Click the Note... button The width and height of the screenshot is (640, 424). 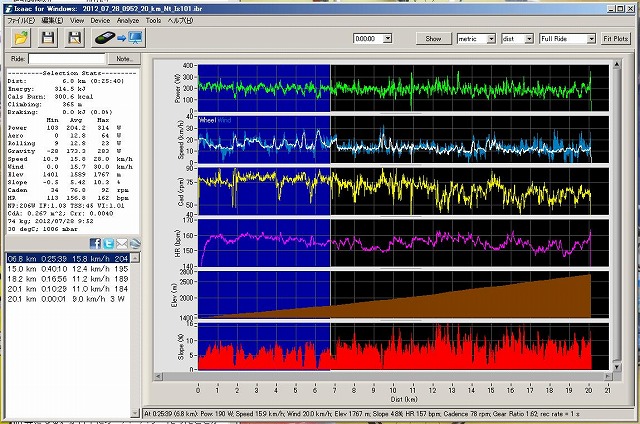coord(125,60)
